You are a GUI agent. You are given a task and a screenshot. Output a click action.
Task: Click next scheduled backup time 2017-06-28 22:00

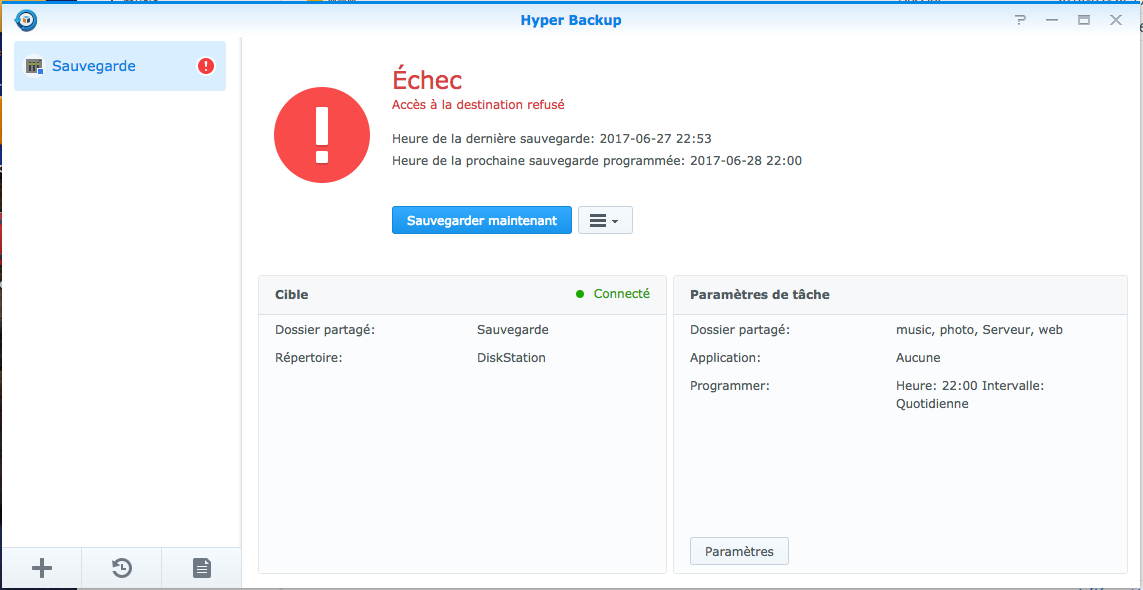[746, 160]
